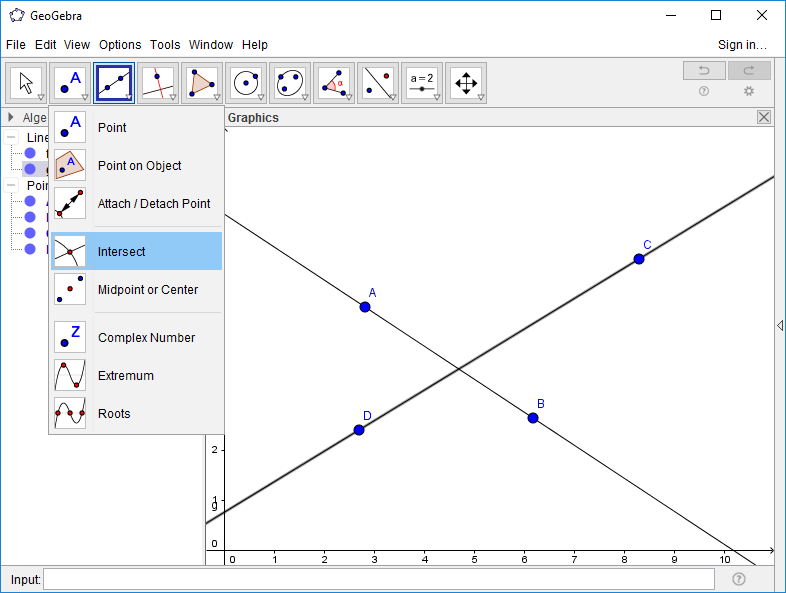Viewport: 786px width, 593px height.
Task: Click the Graphics panel title
Action: pos(253,117)
